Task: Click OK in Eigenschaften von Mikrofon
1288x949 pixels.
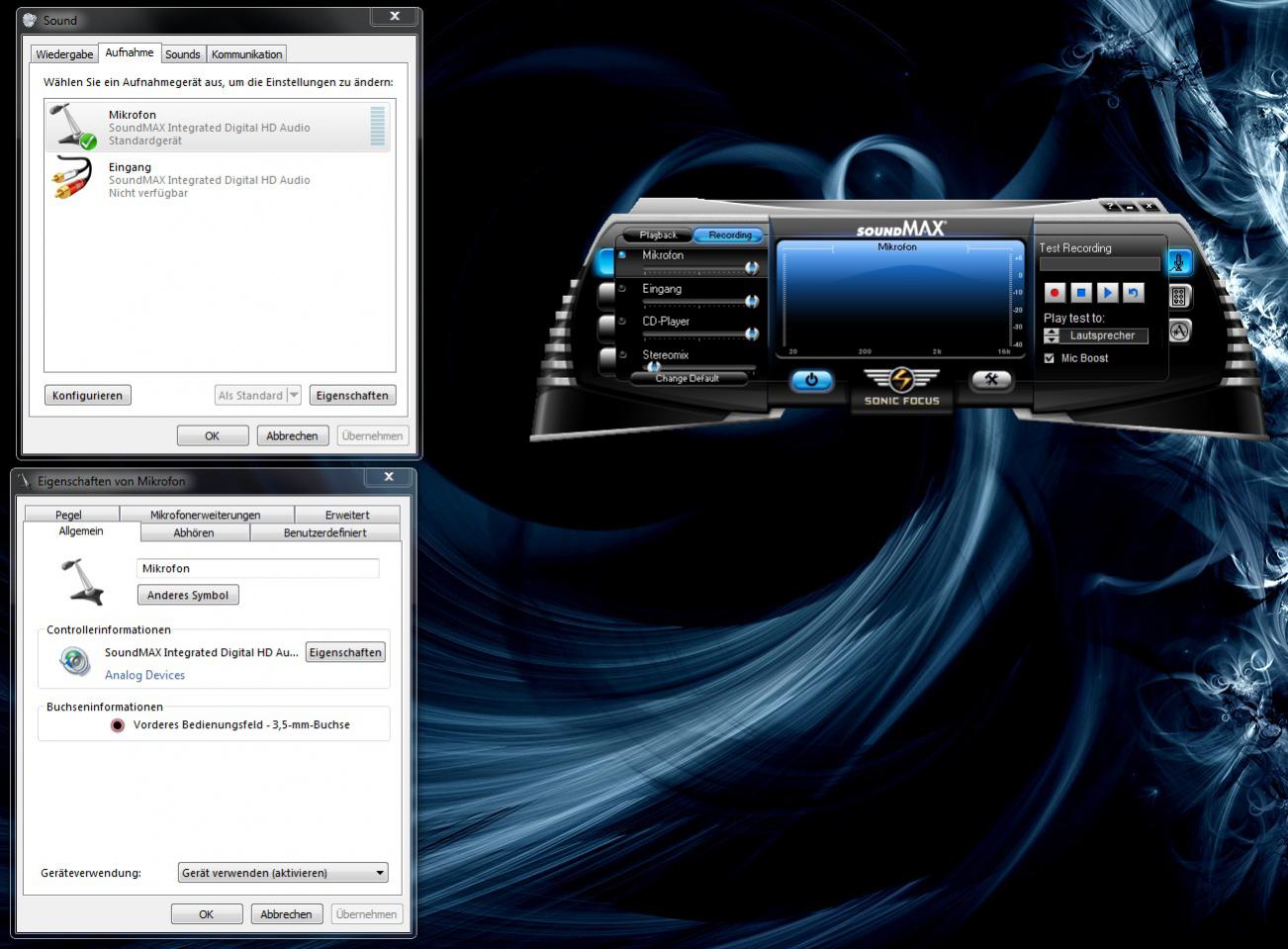Action: [206, 914]
